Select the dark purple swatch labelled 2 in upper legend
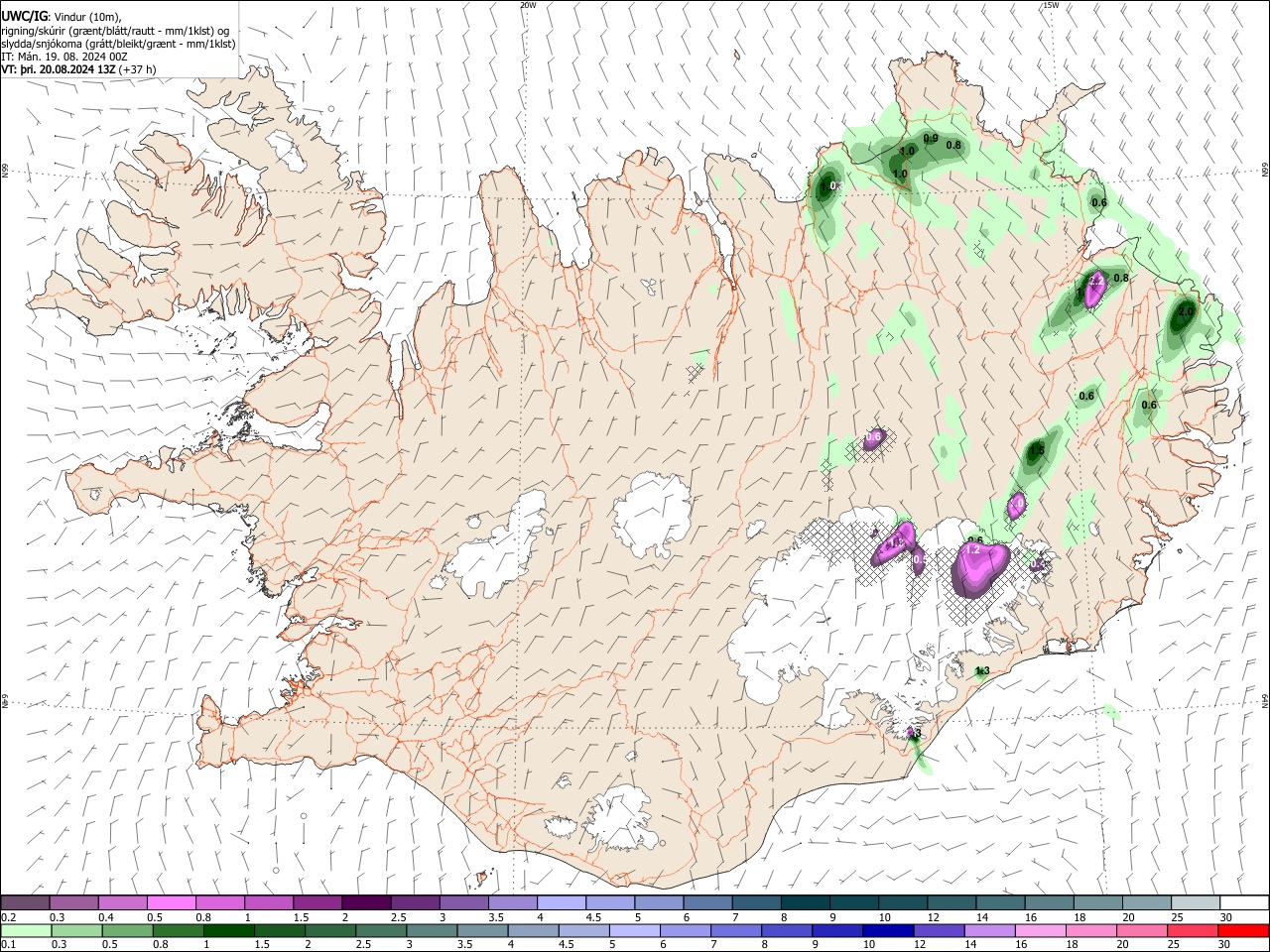Image resolution: width=1270 pixels, height=952 pixels. pyautogui.click(x=365, y=902)
